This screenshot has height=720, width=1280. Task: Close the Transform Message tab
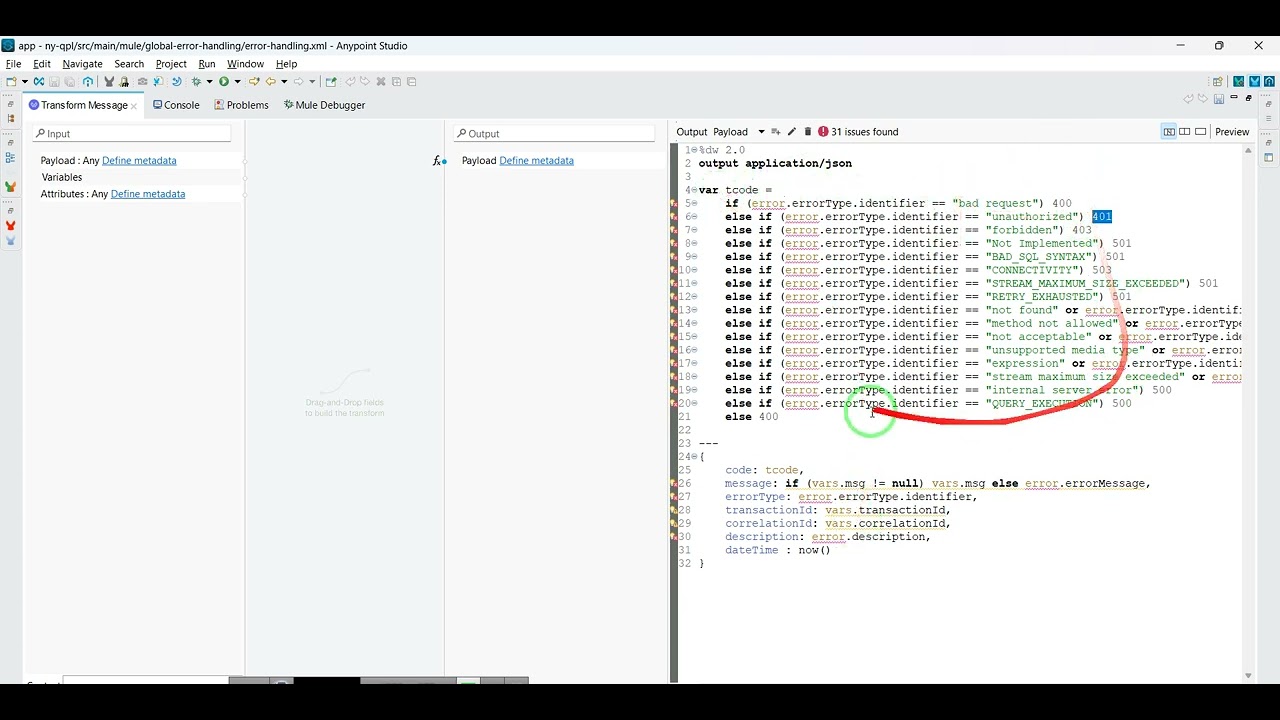tap(133, 106)
